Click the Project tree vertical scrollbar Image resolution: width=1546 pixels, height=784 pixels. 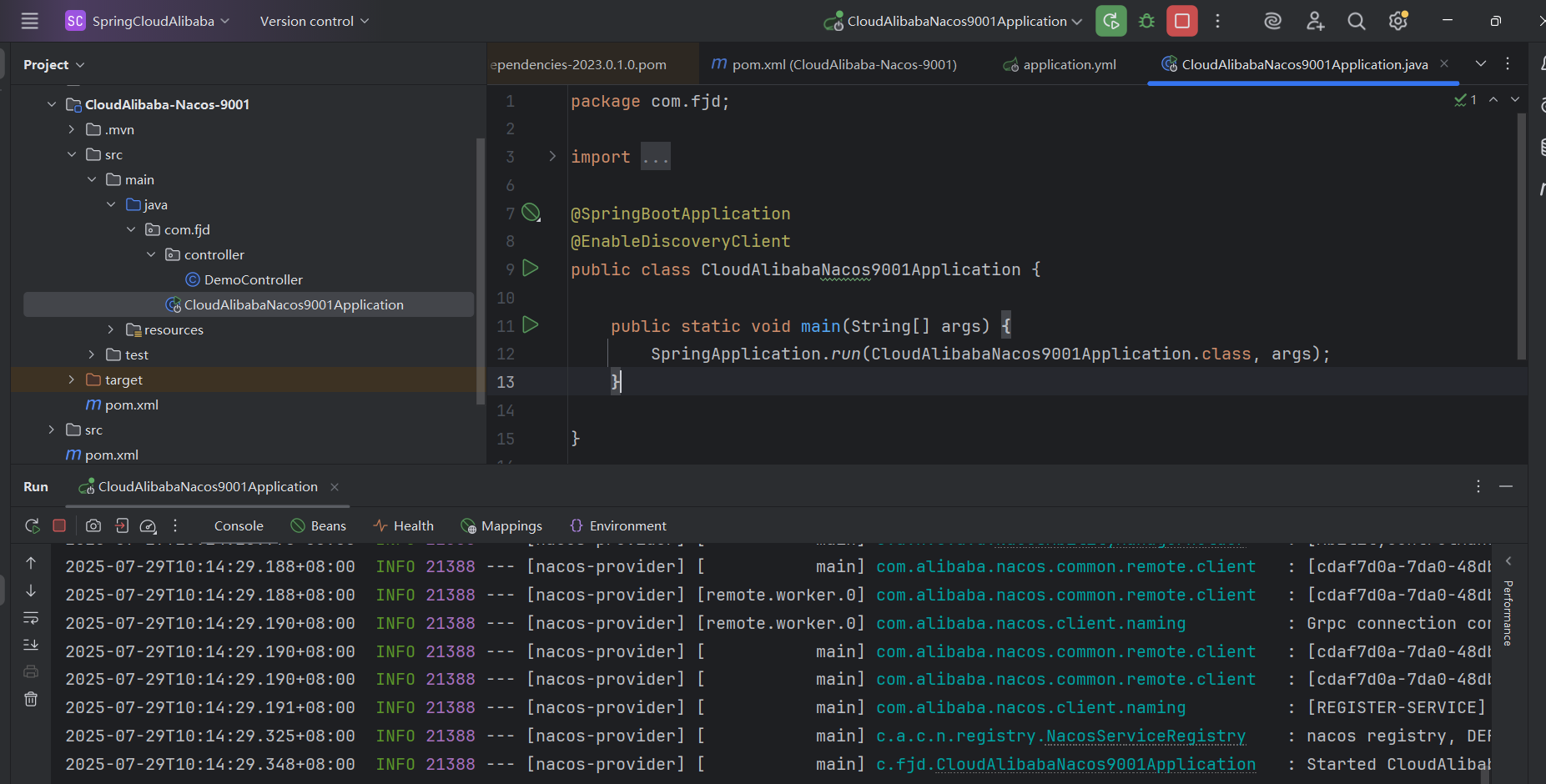pyautogui.click(x=480, y=271)
